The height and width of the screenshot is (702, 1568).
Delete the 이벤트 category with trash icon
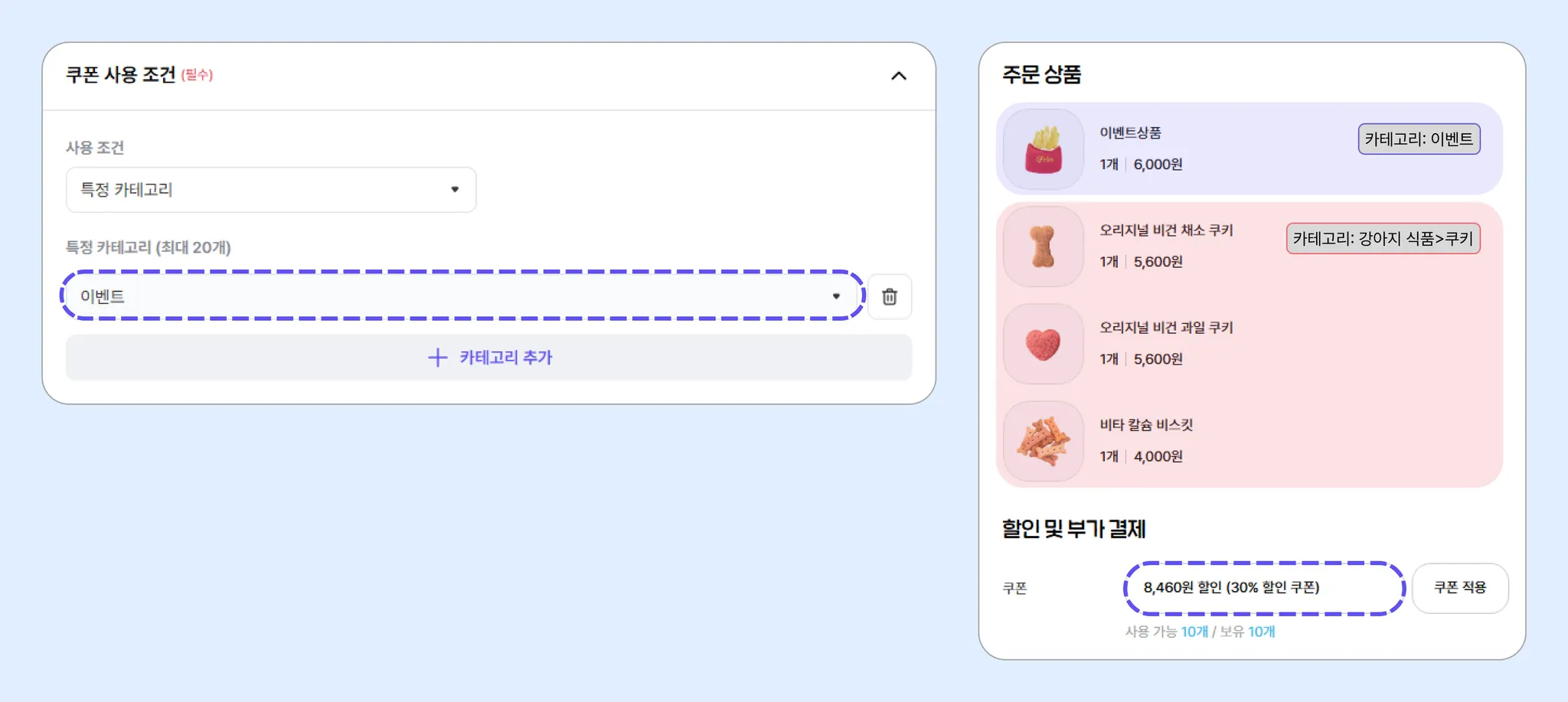(890, 296)
